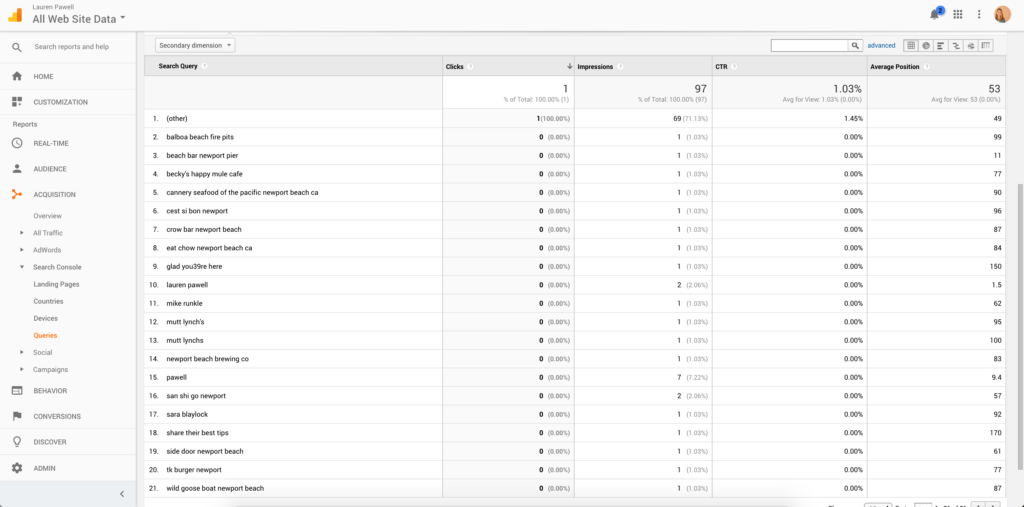Viewport: 1024px width, 507px height.
Task: Click the Admin gear icon
Action: point(17,468)
